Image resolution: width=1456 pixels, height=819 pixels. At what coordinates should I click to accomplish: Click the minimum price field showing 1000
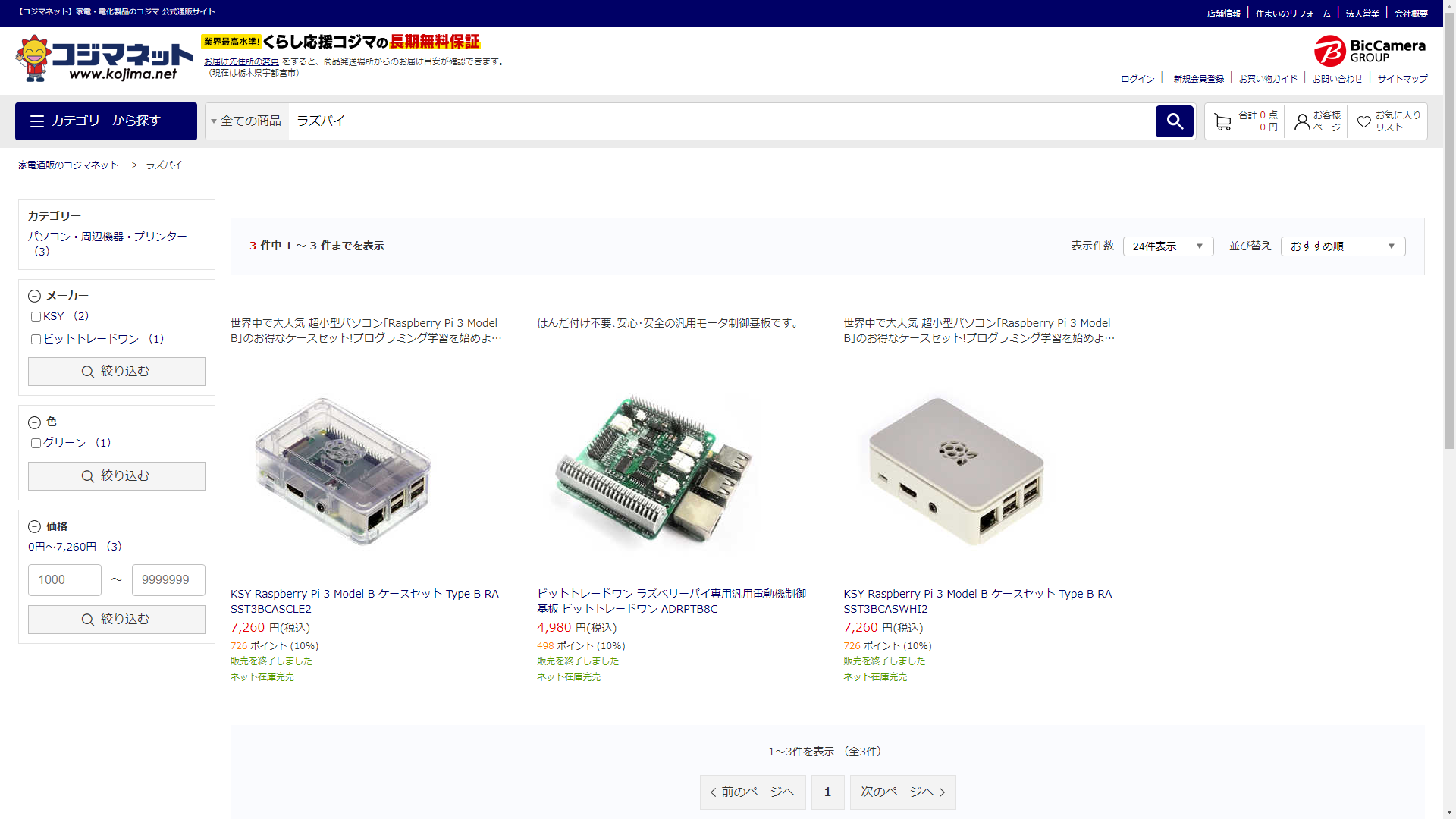coord(64,580)
